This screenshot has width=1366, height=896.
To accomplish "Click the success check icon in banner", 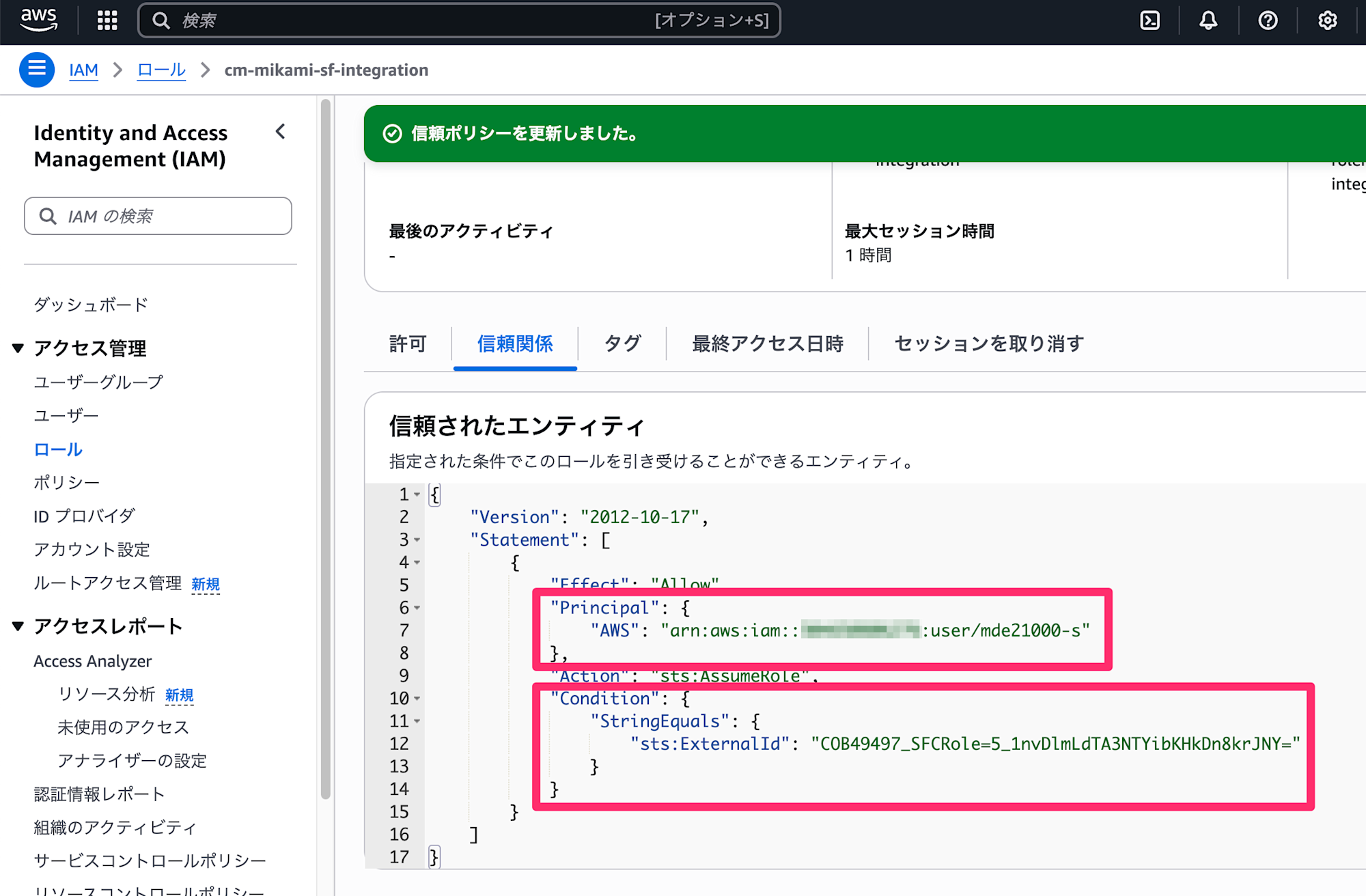I will 392,133.
